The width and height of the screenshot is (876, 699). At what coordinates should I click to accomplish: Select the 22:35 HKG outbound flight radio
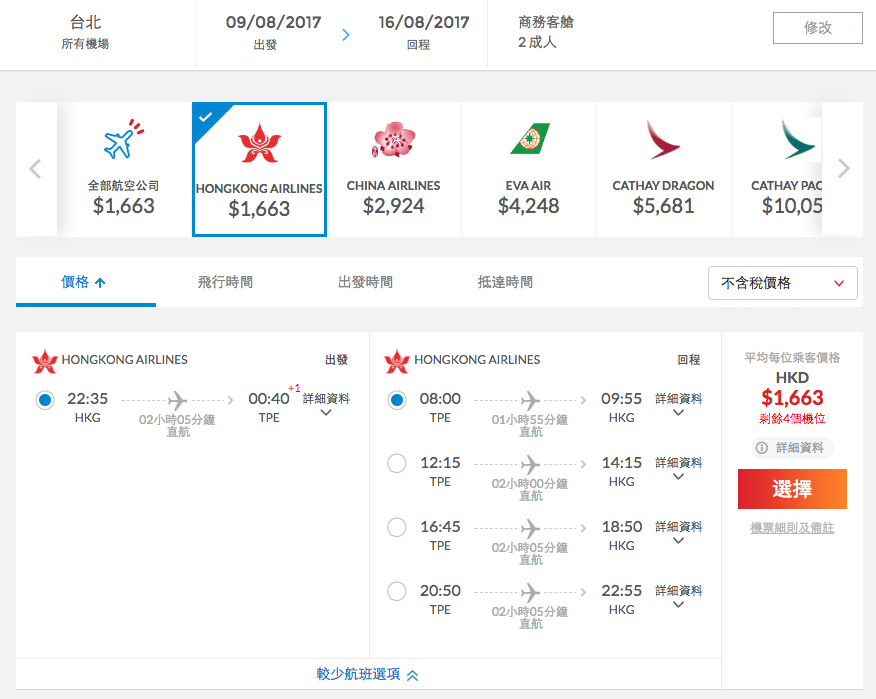click(x=45, y=400)
